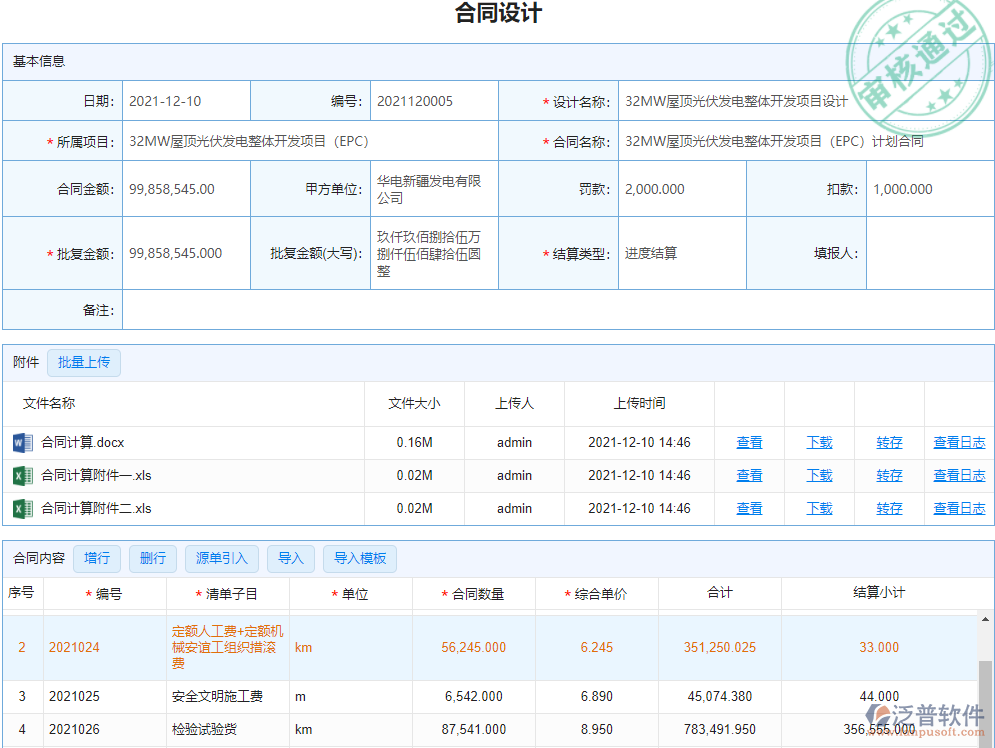Screen dimensions: 995x748
Task: Click the Excel icon beside 合同计算附件二.xls
Action: (x=24, y=508)
